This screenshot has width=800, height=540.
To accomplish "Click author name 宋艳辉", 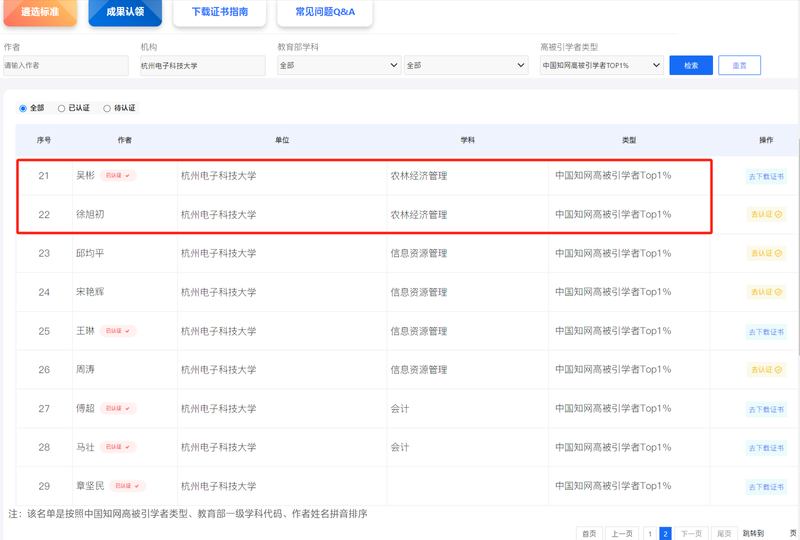I will click(90, 292).
